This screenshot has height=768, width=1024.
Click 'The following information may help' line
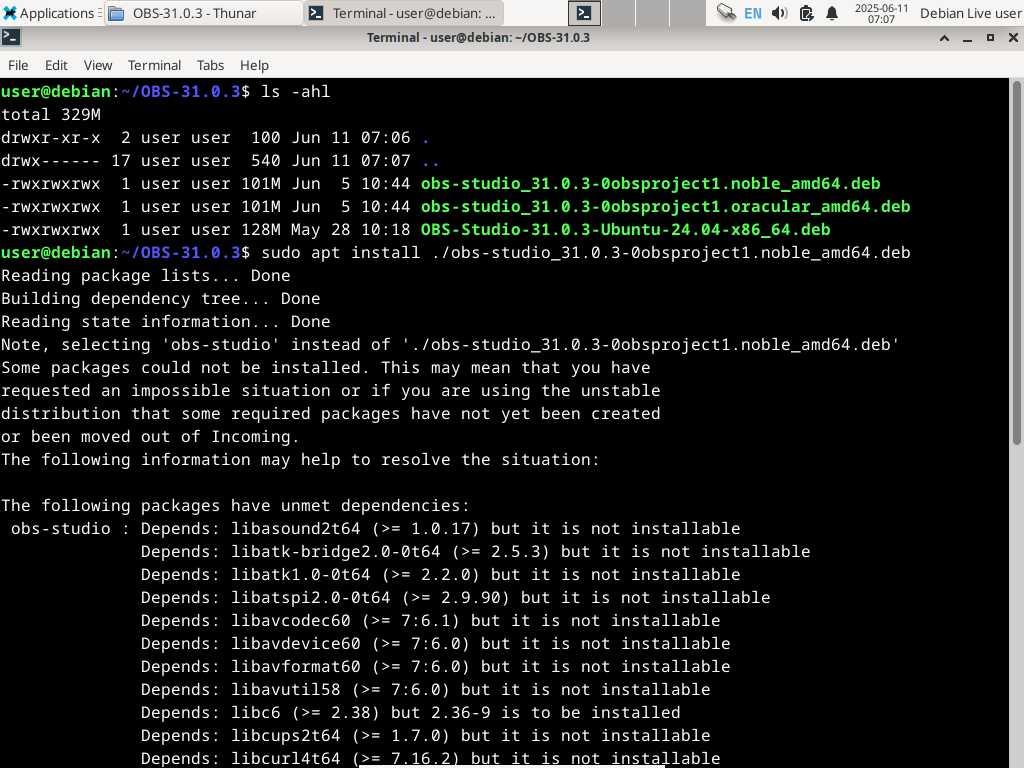(300, 459)
